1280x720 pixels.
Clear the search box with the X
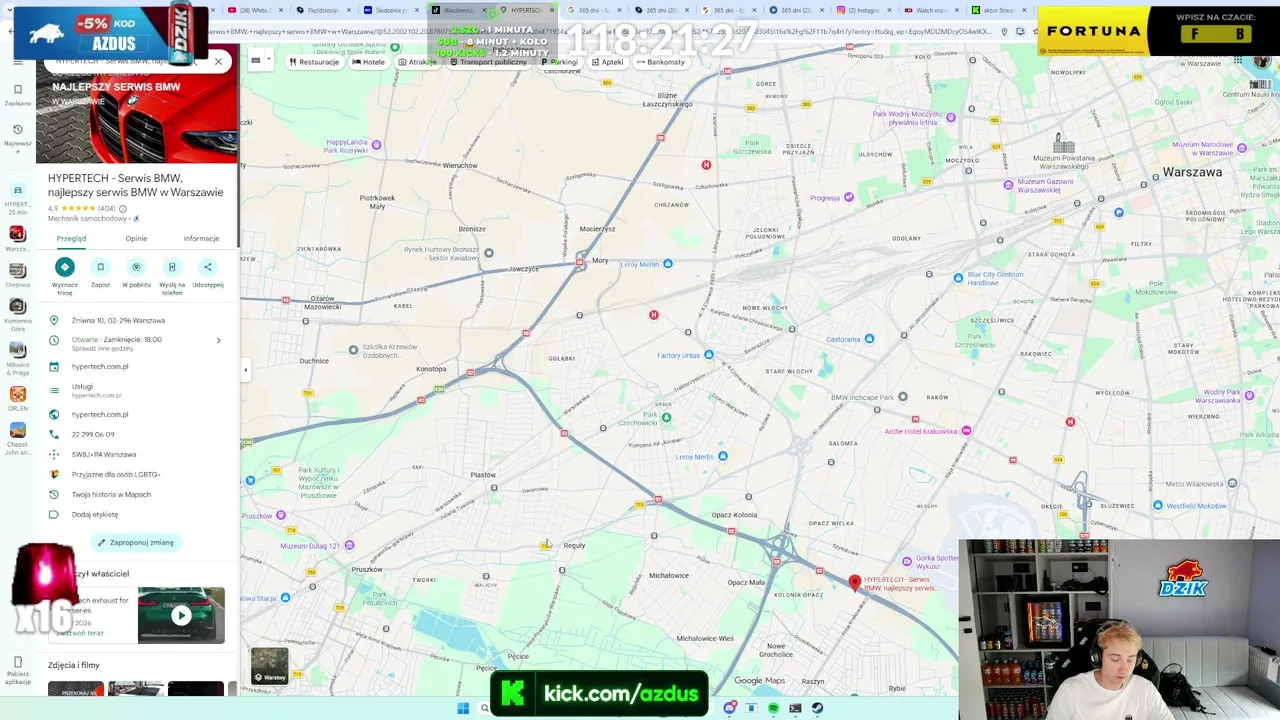(218, 62)
